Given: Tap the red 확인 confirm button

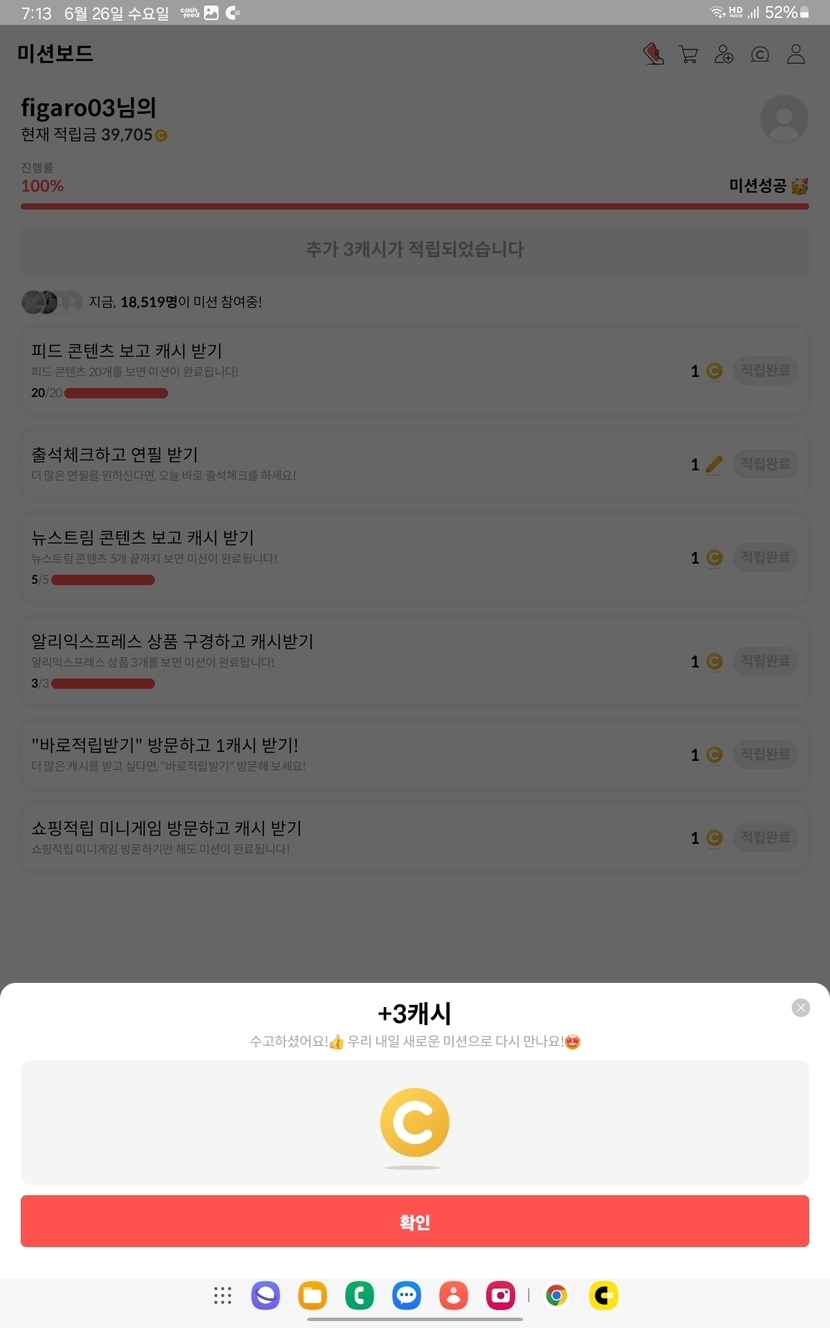Looking at the screenshot, I should [x=414, y=1221].
